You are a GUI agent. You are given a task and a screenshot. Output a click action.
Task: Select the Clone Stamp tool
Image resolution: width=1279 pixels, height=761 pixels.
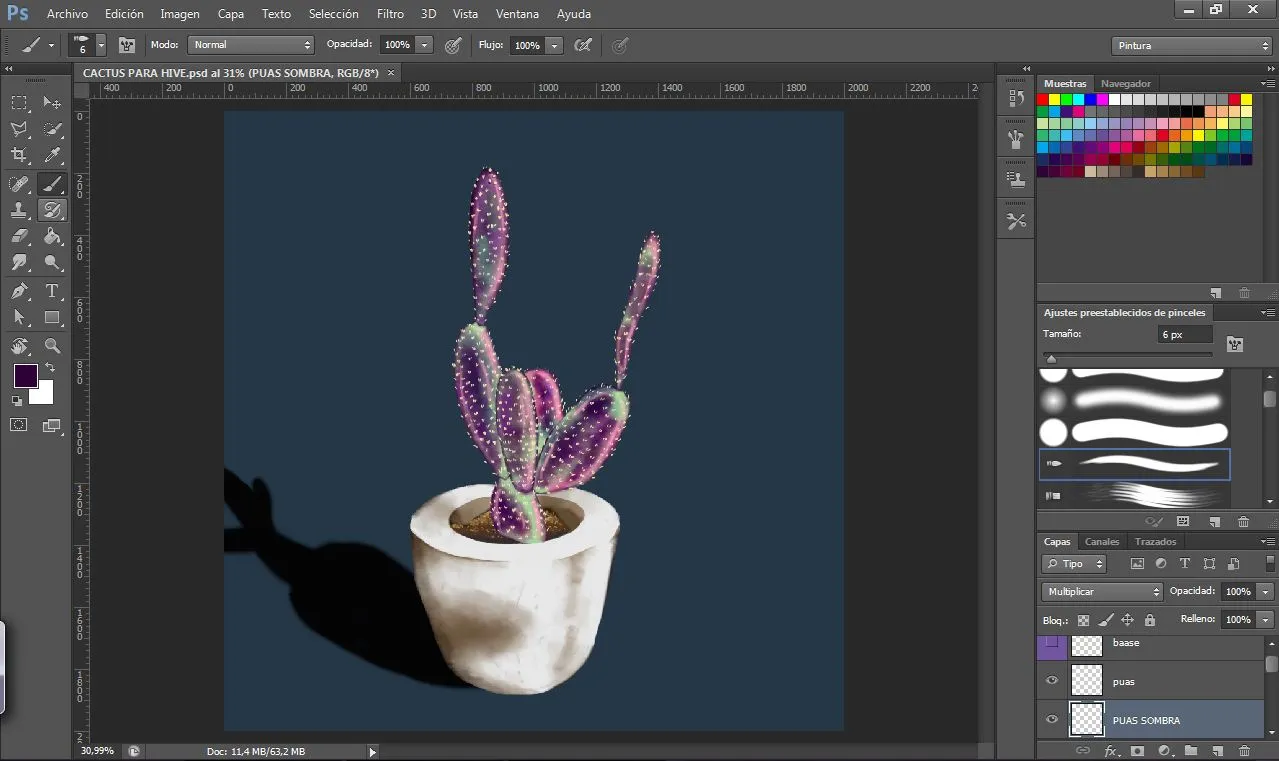coord(19,210)
